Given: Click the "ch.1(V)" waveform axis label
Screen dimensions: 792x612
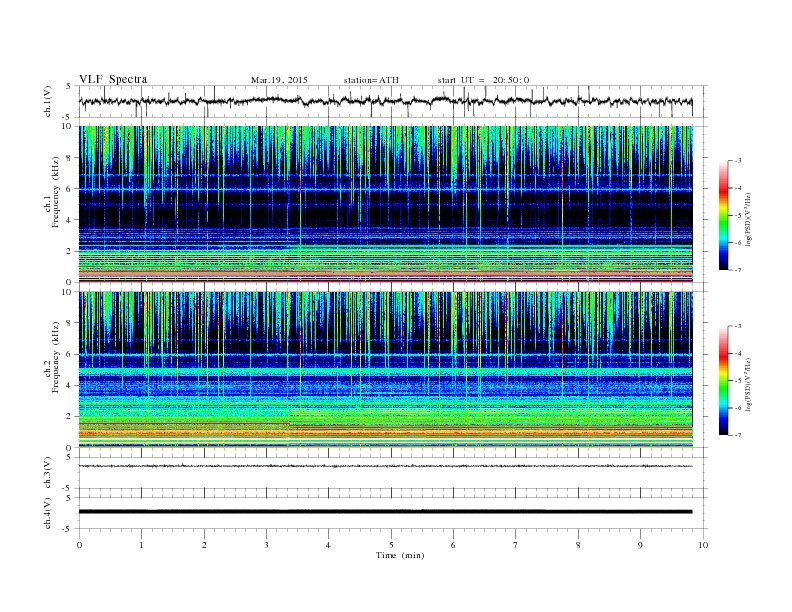Looking at the screenshot, I should (x=48, y=101).
